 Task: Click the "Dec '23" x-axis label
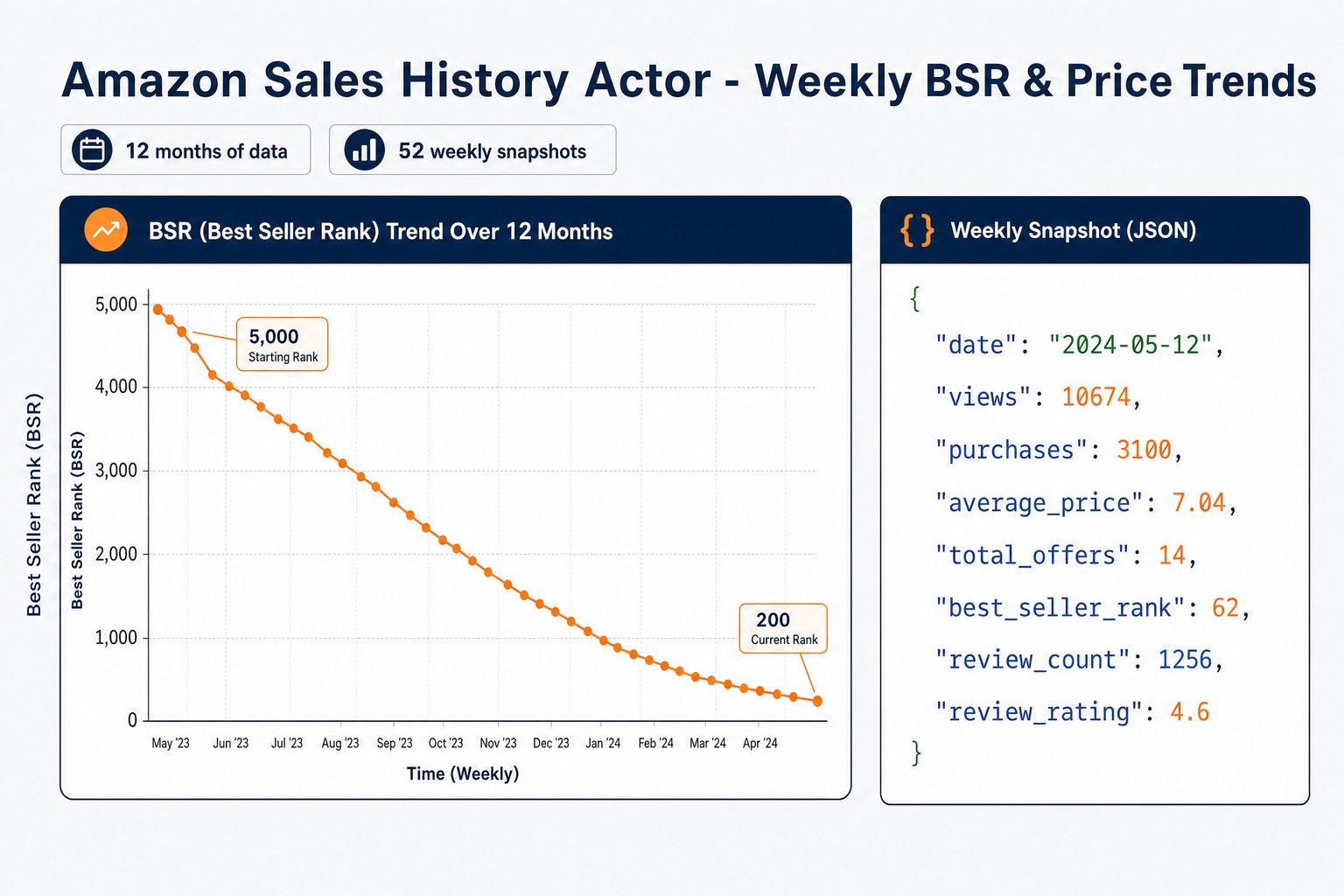tap(550, 743)
